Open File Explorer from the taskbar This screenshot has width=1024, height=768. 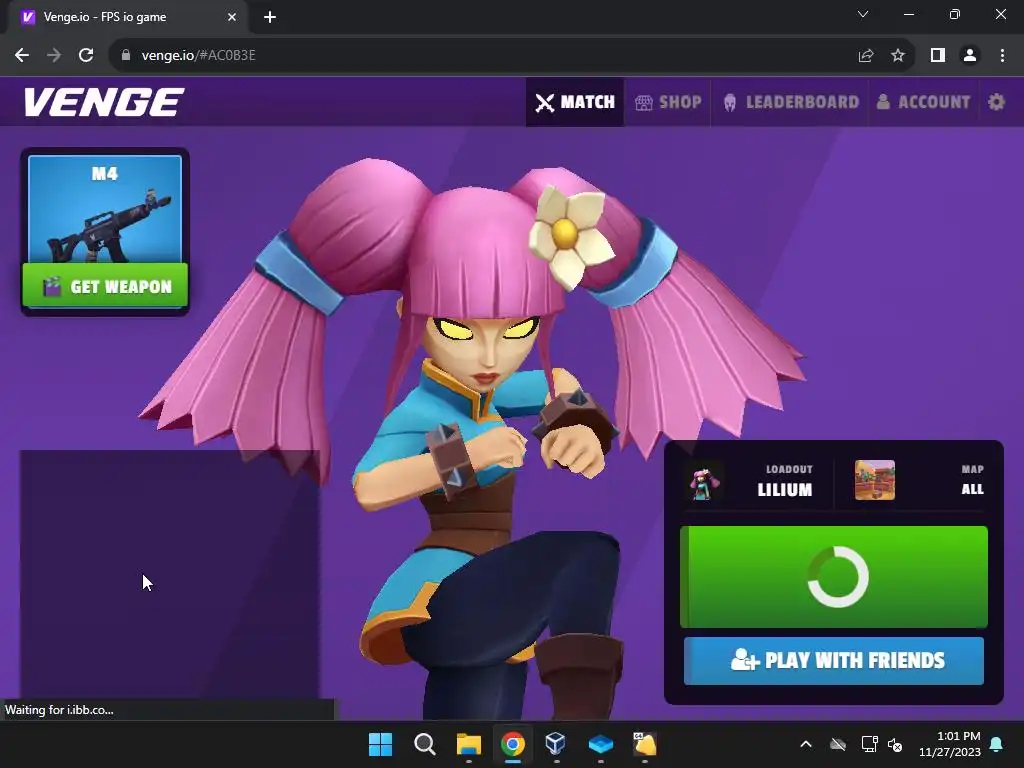(469, 744)
